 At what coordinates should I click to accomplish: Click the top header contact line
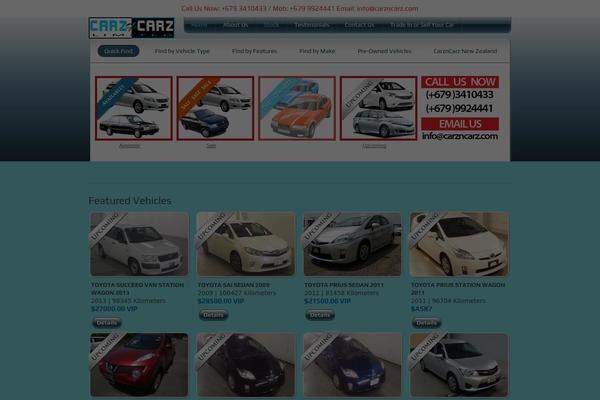300,8
